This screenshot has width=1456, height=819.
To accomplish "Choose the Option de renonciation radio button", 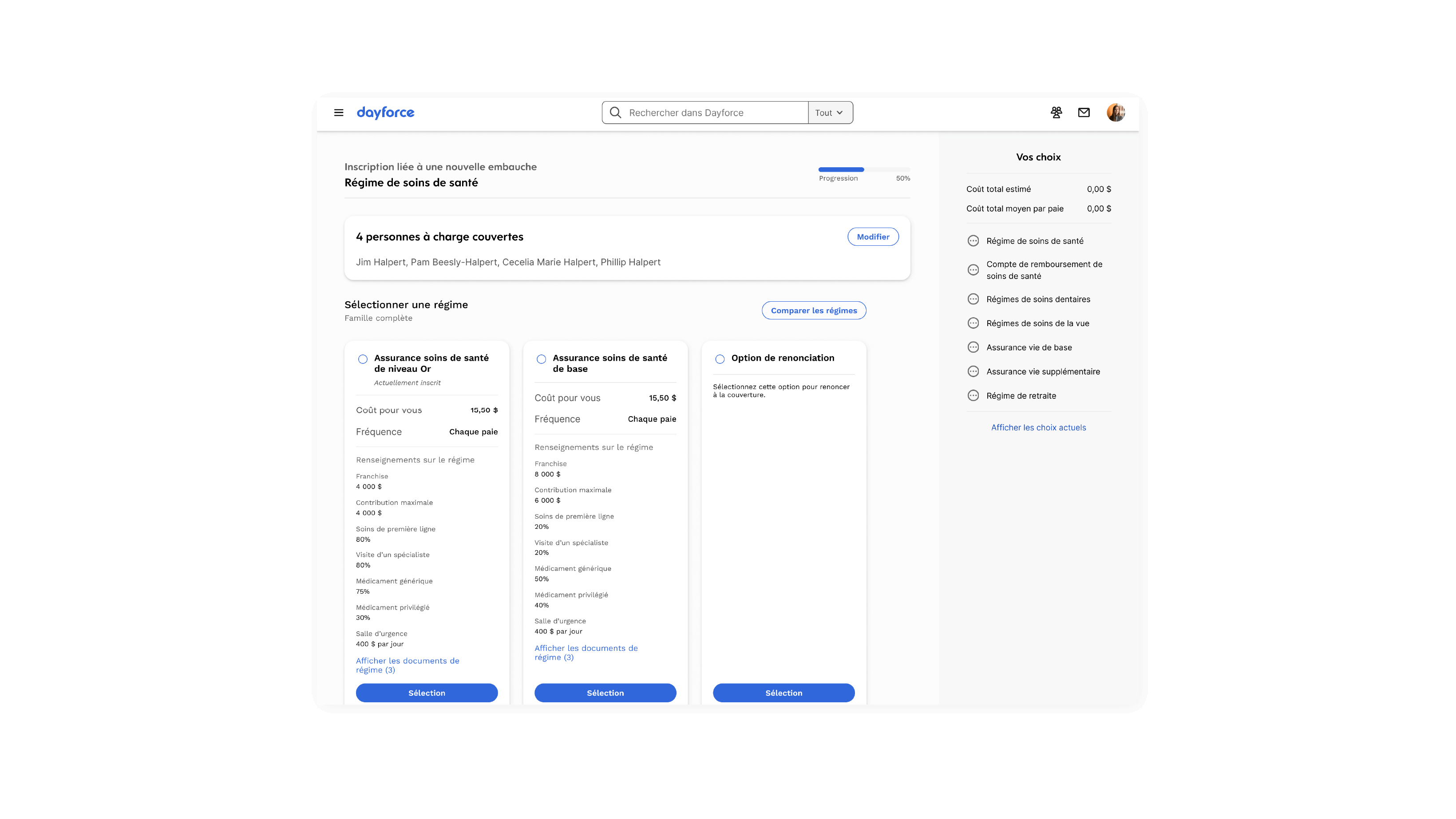I will [x=720, y=359].
